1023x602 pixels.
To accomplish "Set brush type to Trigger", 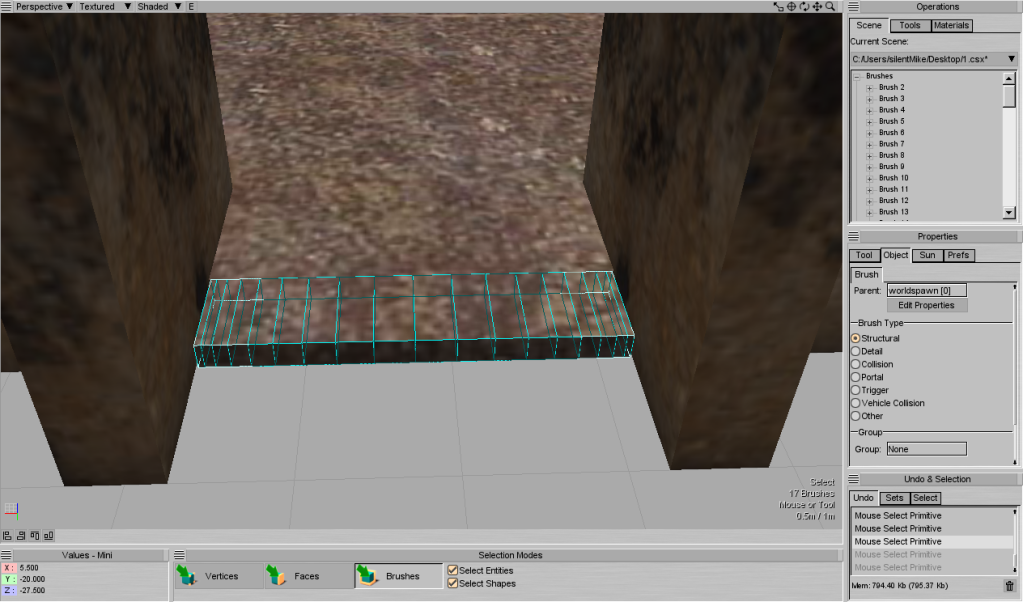I will tap(855, 390).
